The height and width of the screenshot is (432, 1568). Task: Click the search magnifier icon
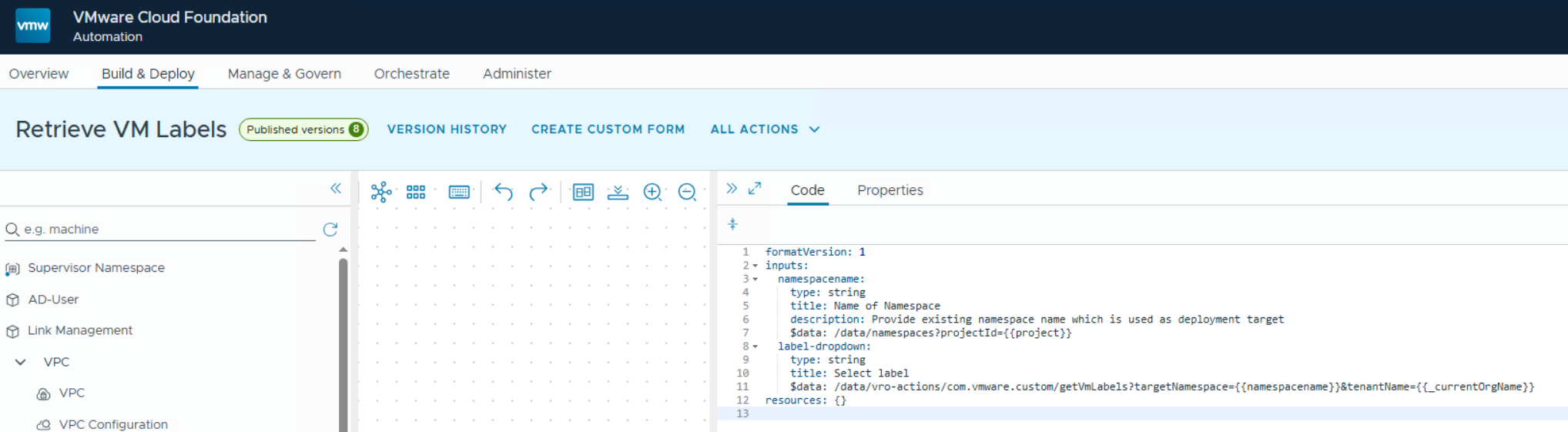(x=12, y=229)
